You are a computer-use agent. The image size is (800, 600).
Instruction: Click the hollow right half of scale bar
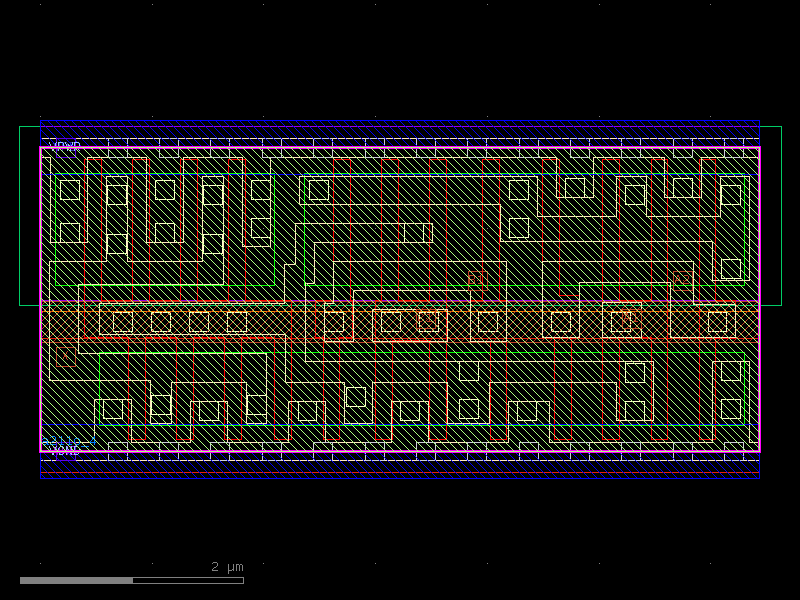[x=188, y=580]
